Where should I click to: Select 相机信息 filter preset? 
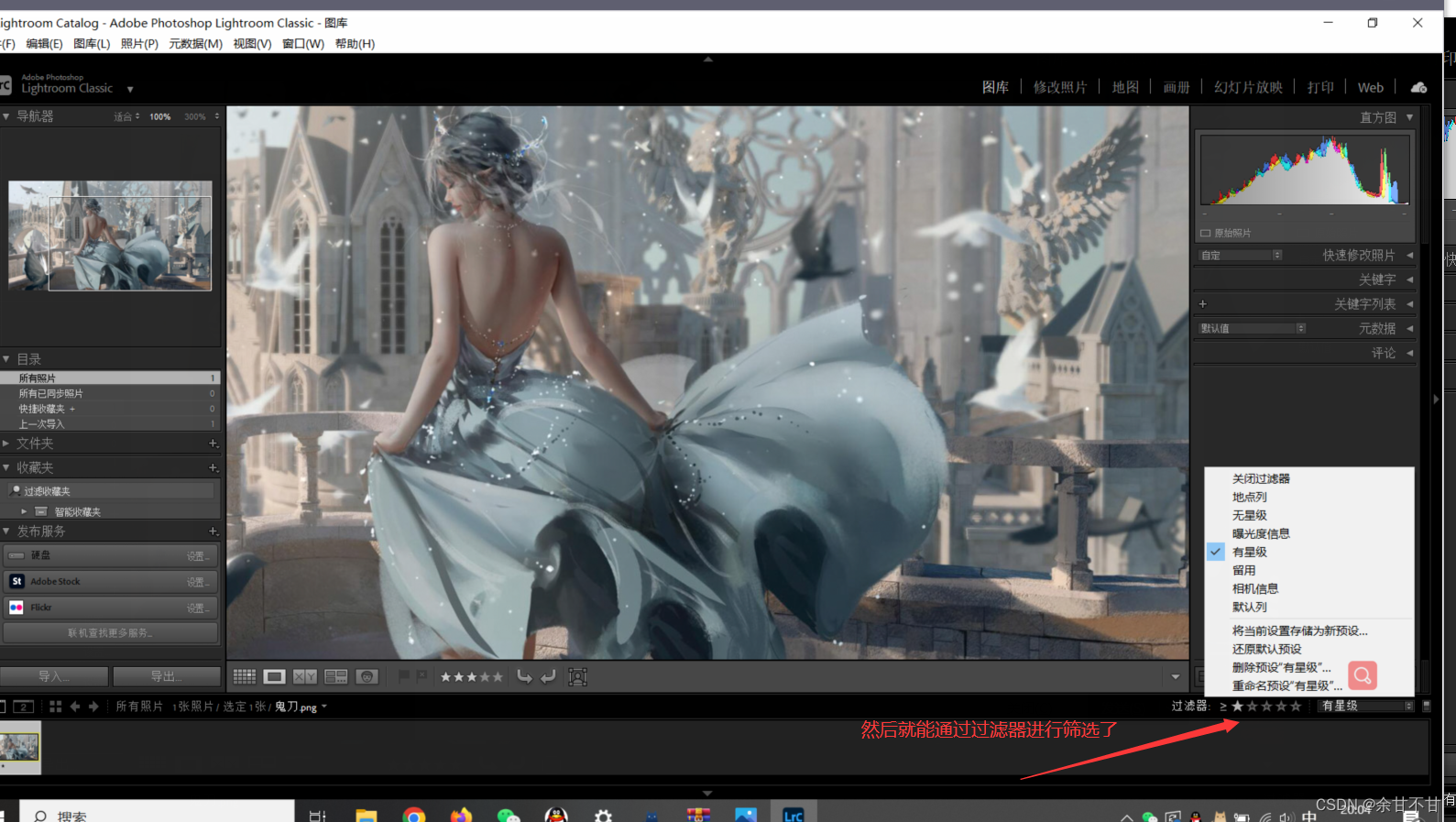1309,588
